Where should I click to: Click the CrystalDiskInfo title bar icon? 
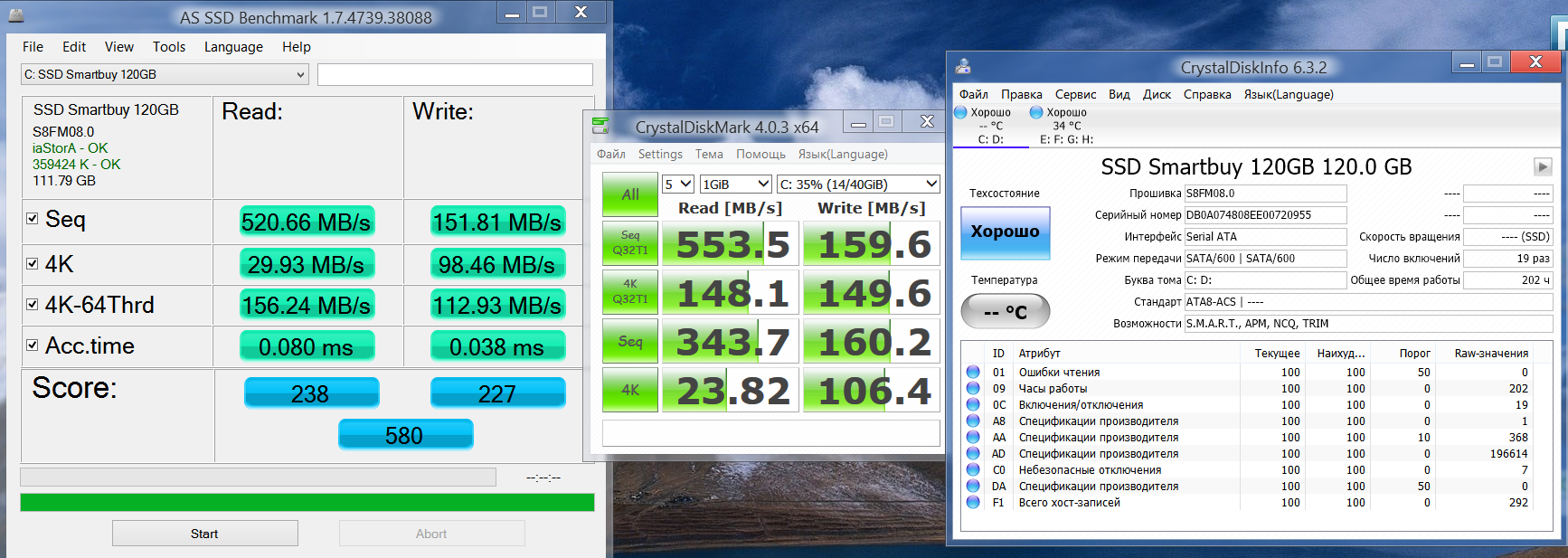963,66
